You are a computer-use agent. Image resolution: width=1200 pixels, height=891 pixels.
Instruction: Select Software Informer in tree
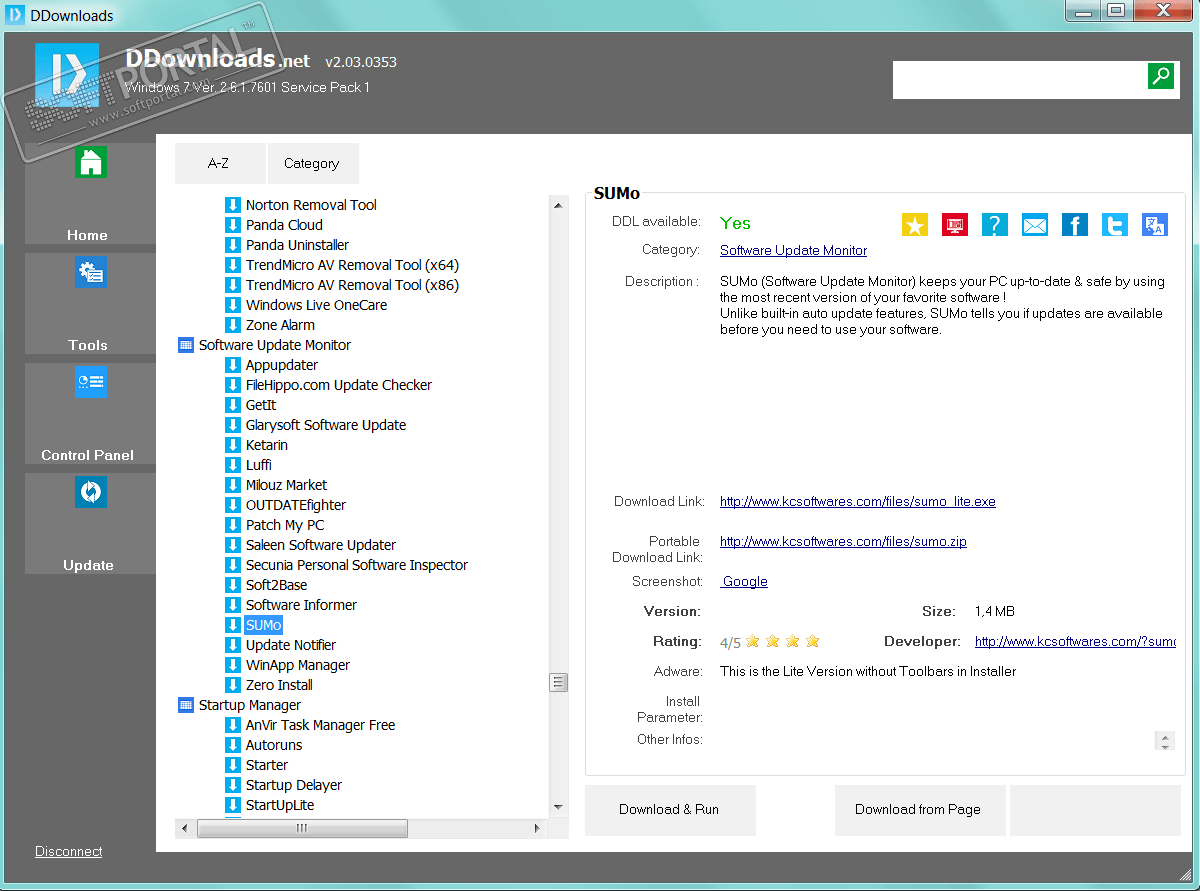tap(301, 605)
